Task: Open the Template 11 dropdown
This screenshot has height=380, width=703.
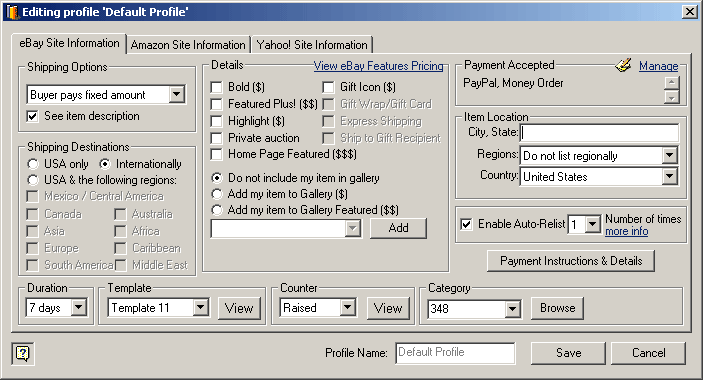Action: [x=200, y=308]
